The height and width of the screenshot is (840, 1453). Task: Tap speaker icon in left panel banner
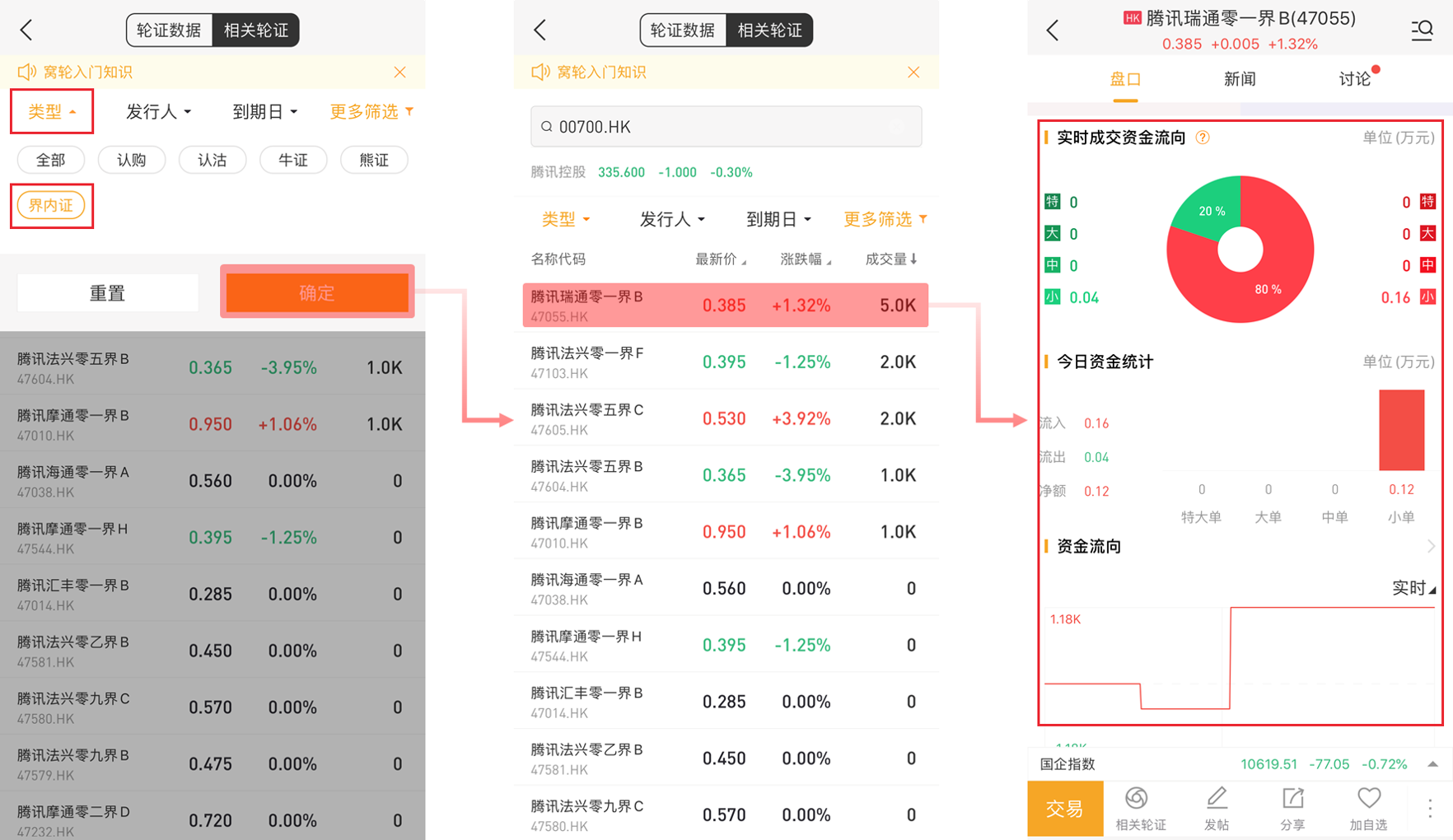click(27, 72)
